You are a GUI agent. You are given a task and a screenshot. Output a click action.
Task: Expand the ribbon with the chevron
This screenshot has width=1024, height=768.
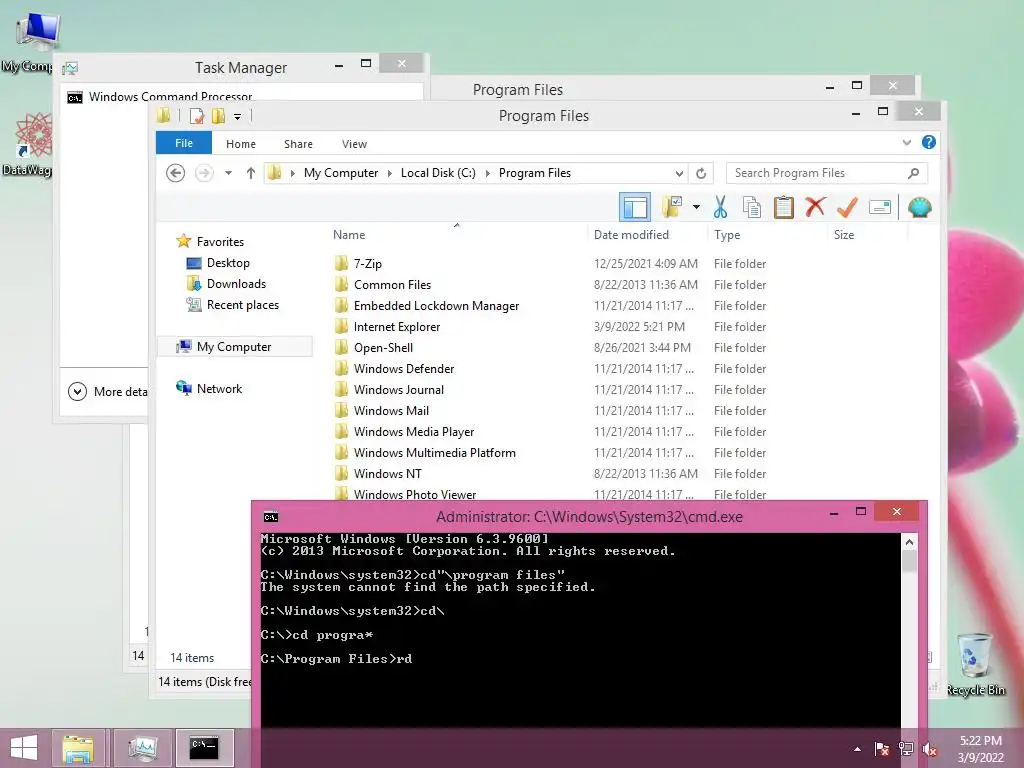(906, 142)
